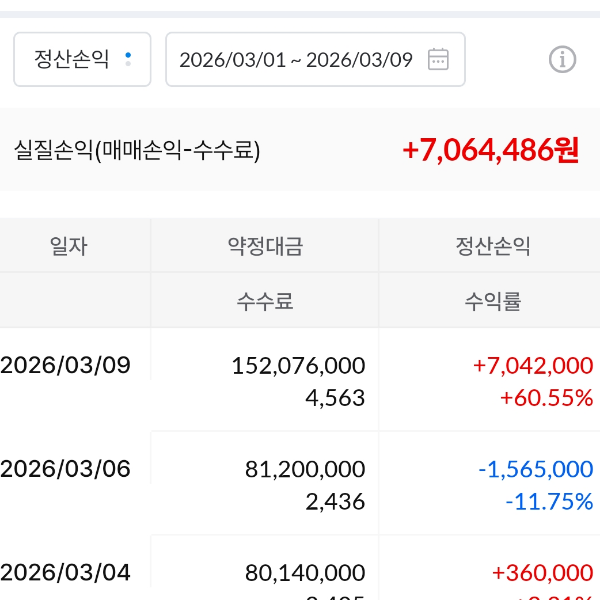This screenshot has width=600, height=600.
Task: Click the -11.75% return rate
Action: point(549,501)
